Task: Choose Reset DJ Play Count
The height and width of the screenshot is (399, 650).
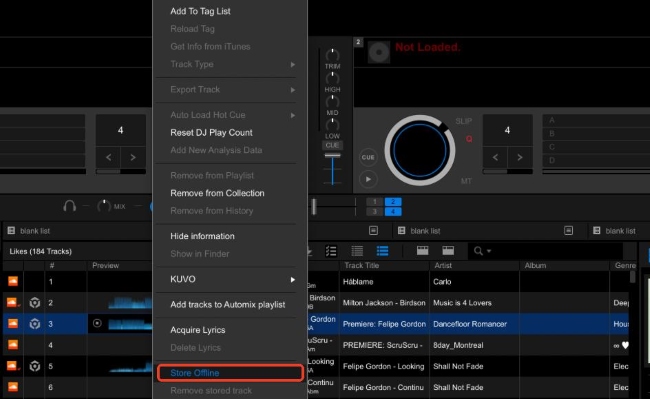Action: point(211,133)
